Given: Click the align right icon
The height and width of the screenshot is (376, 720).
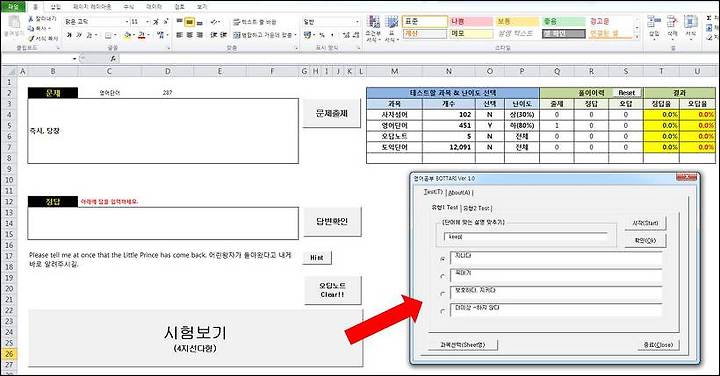Looking at the screenshot, I should 199,35.
